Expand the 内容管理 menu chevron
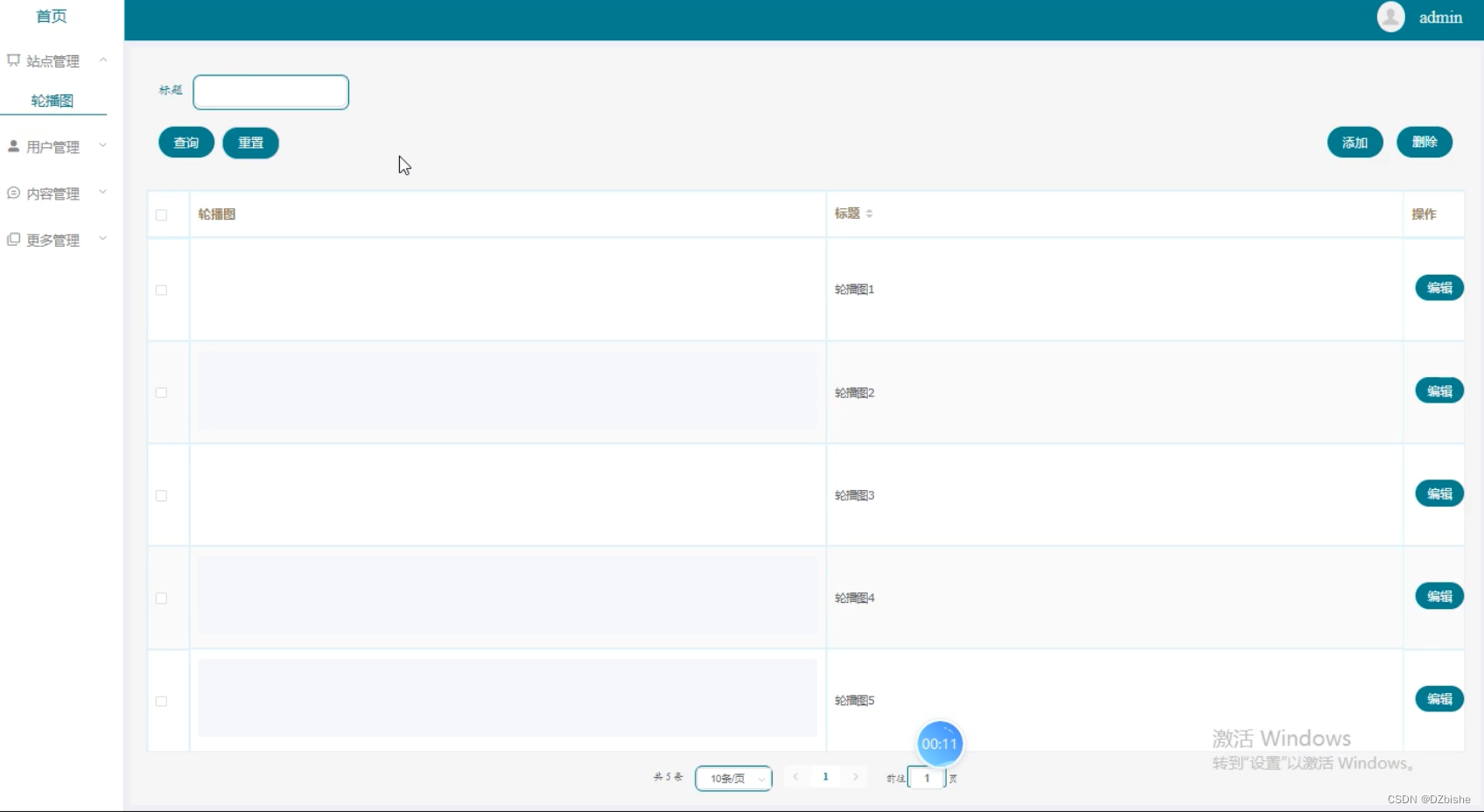This screenshot has width=1484, height=812. (103, 192)
